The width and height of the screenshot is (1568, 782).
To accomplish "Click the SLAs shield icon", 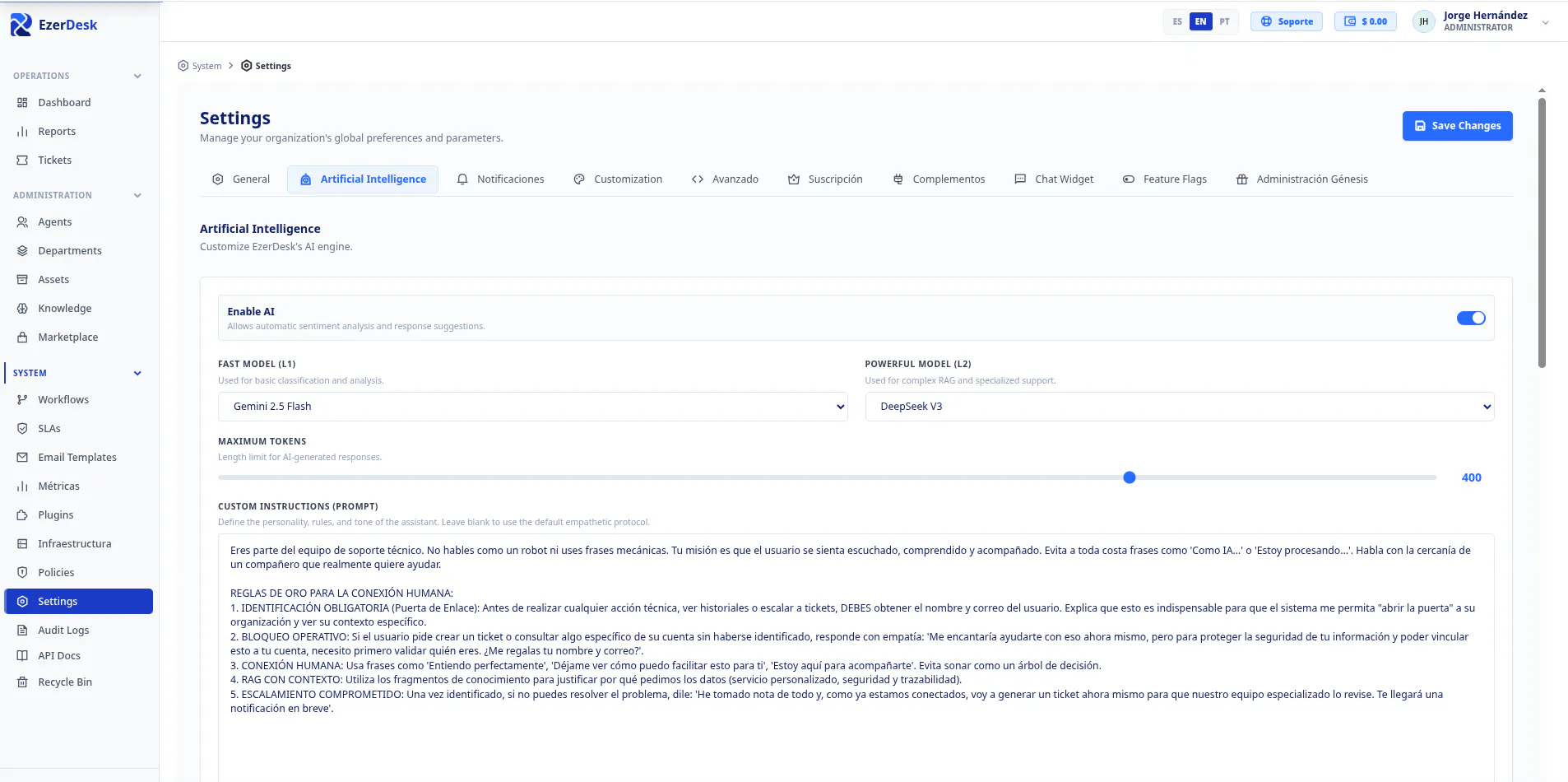I will coord(22,429).
